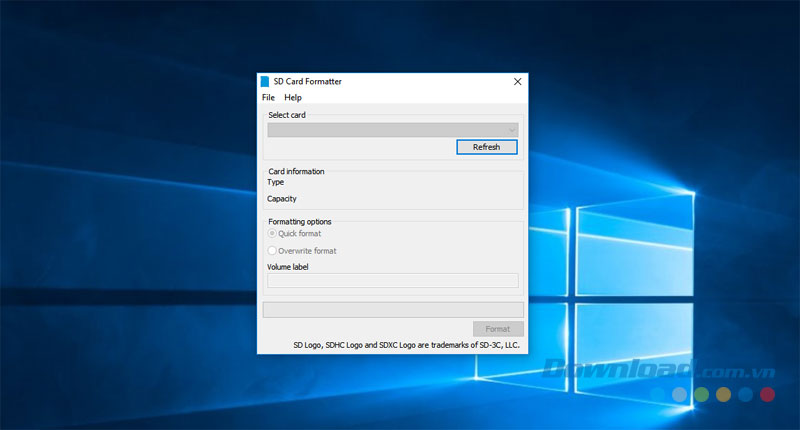Image resolution: width=800 pixels, height=430 pixels.
Task: Select the Quick format radio button
Action: [x=272, y=233]
